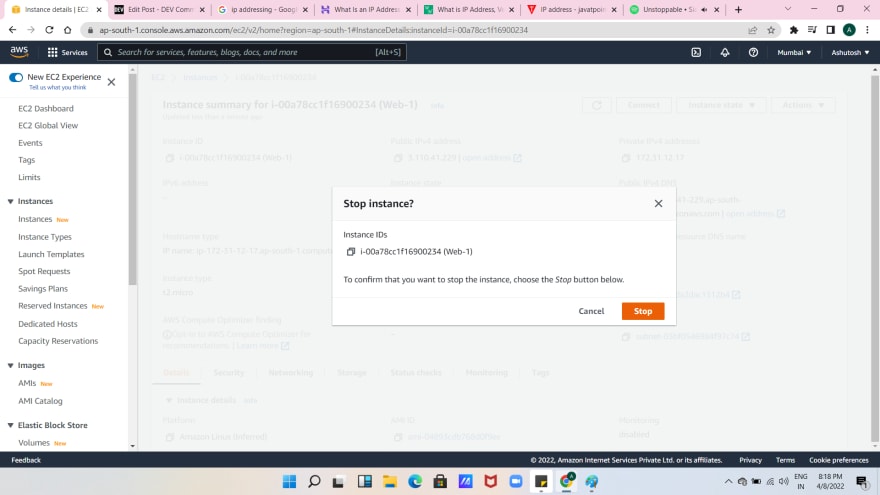This screenshot has width=880, height=495.
Task: Open the browser tab search chevron
Action: click(x=787, y=10)
